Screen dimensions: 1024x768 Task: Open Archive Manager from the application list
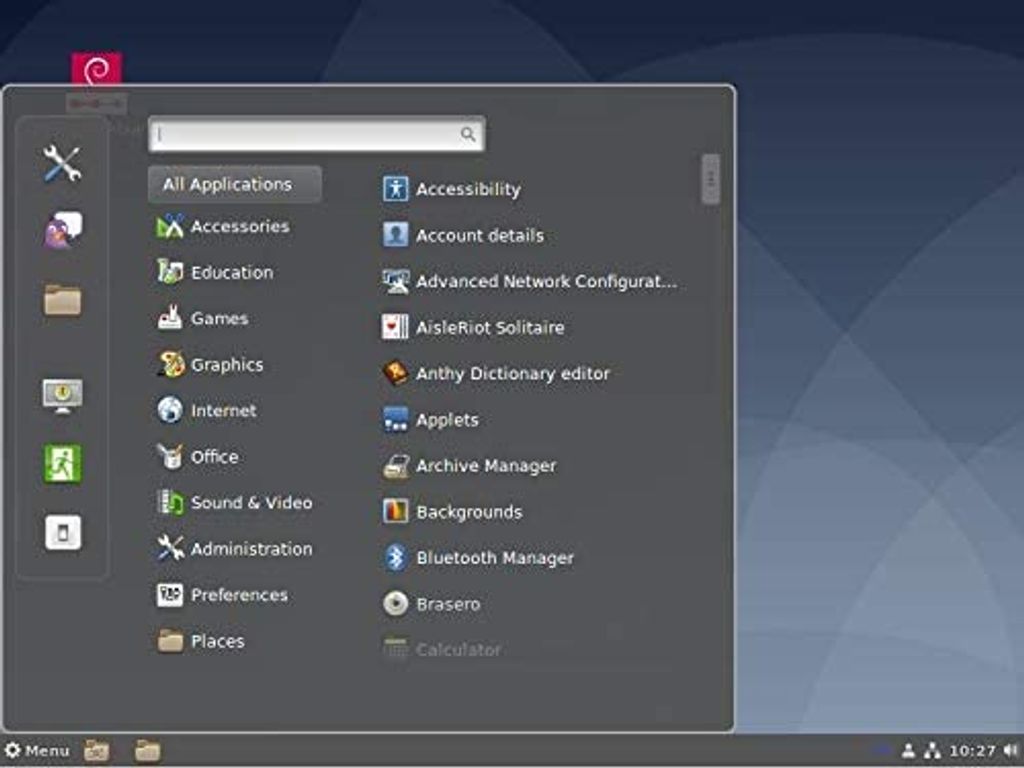485,466
